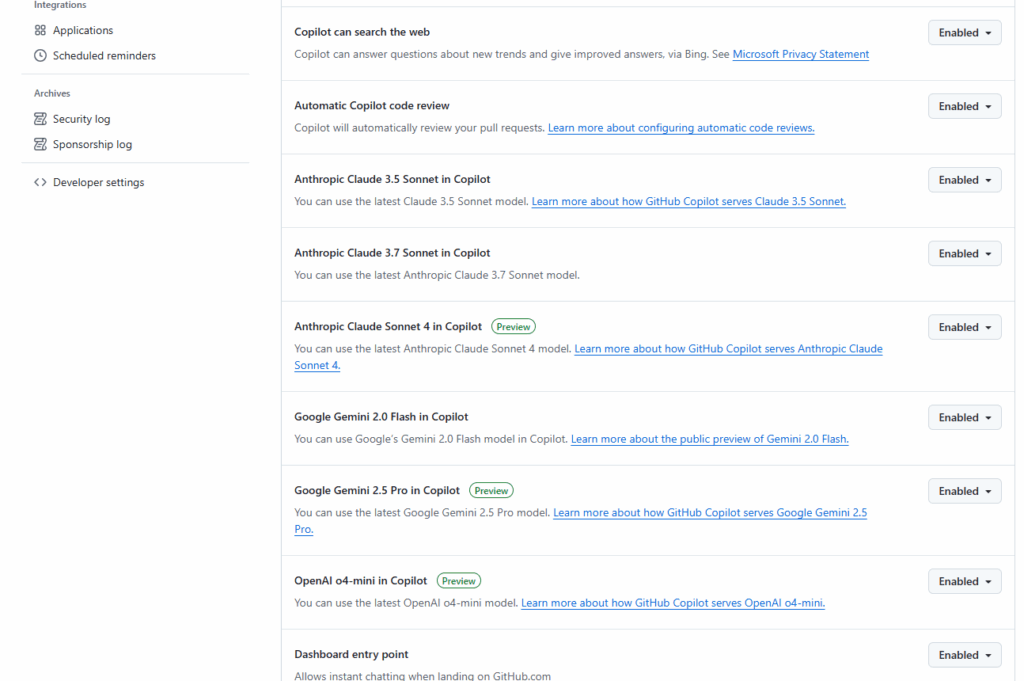Open Enabled dropdown for OpenAI o4-mini
1024x681 pixels.
pos(965,582)
